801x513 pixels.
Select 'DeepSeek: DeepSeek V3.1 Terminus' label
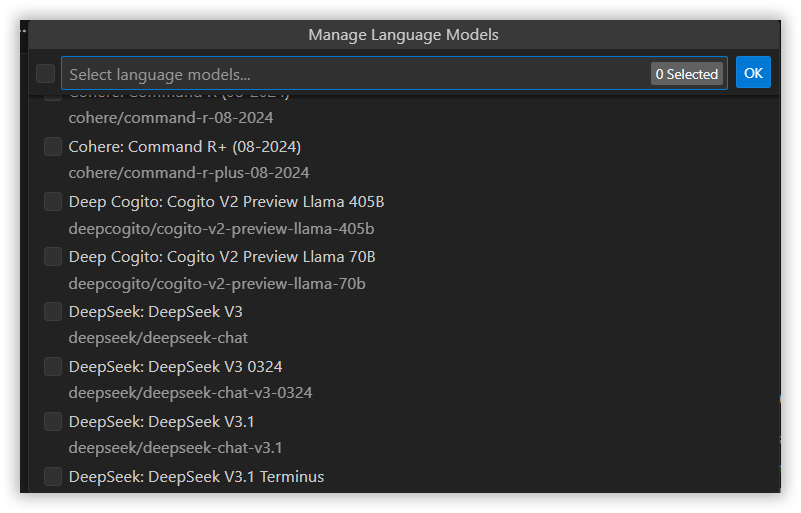tap(197, 477)
